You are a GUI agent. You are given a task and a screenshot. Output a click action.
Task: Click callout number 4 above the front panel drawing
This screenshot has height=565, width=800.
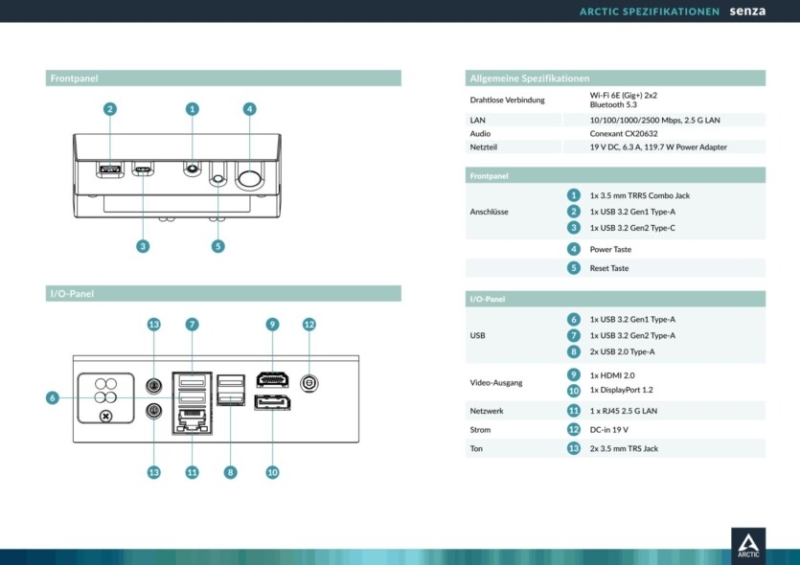(249, 109)
